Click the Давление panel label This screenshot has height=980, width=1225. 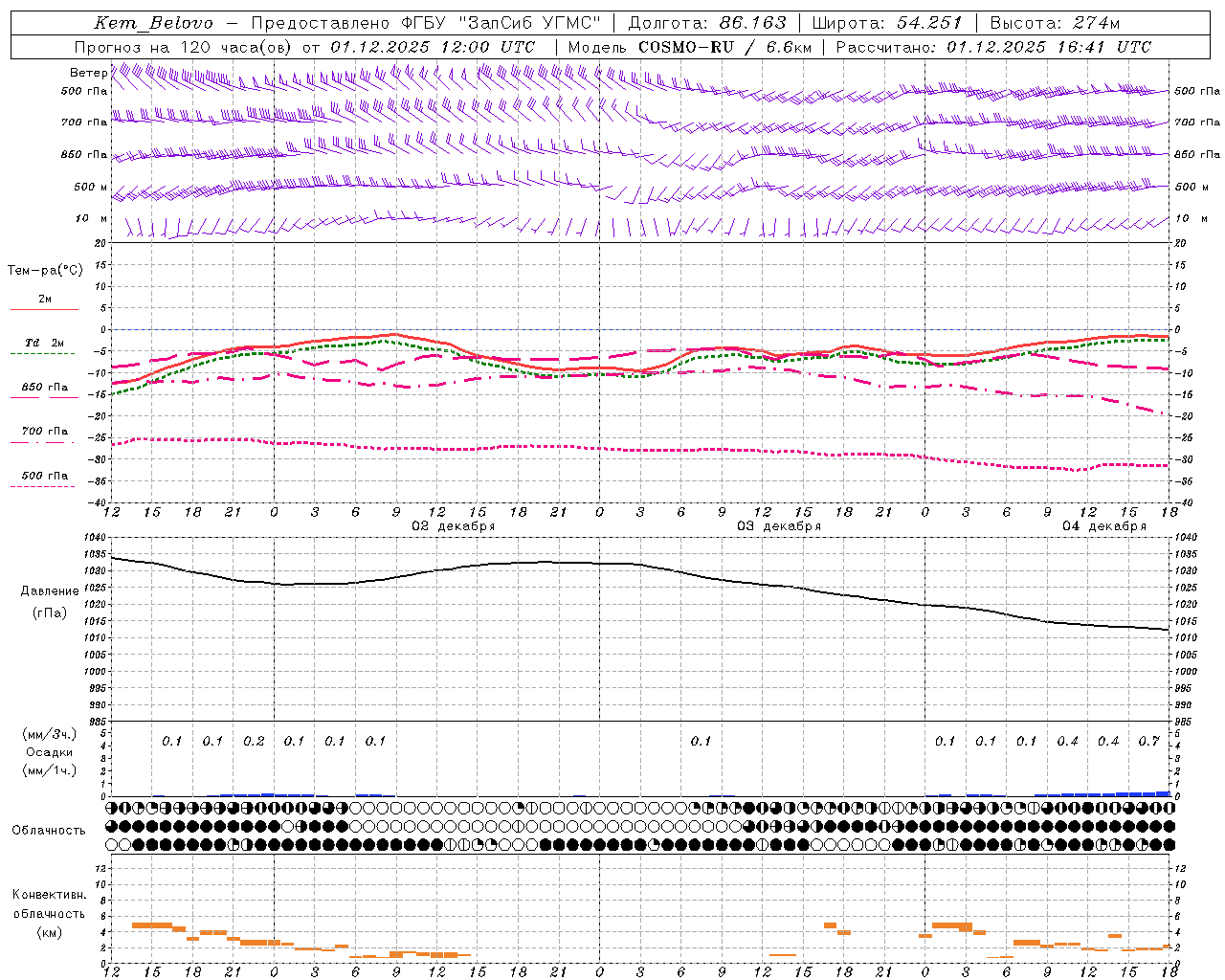(x=50, y=591)
